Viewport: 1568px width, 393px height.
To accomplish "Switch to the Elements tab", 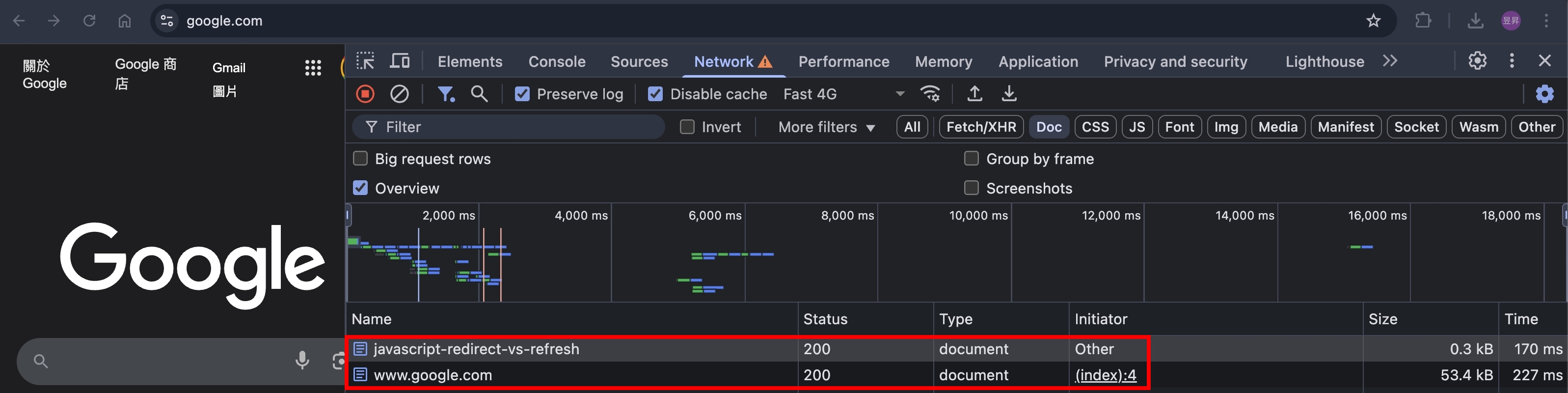I will point(470,61).
